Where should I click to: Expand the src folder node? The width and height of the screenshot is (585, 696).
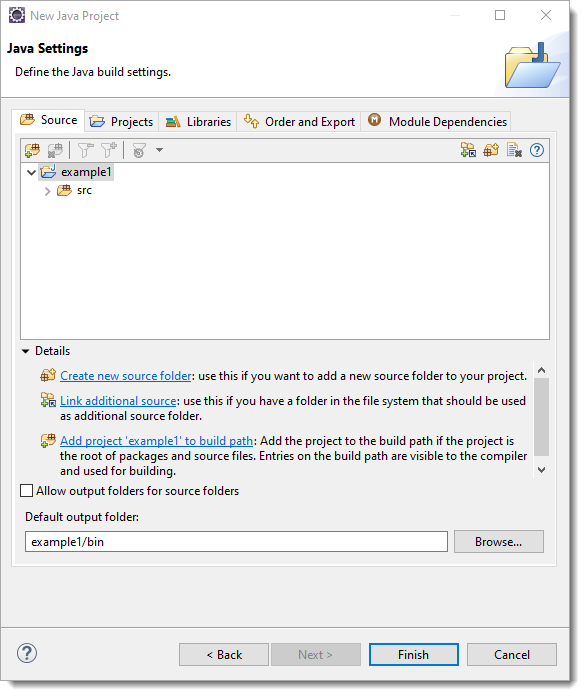click(x=47, y=191)
